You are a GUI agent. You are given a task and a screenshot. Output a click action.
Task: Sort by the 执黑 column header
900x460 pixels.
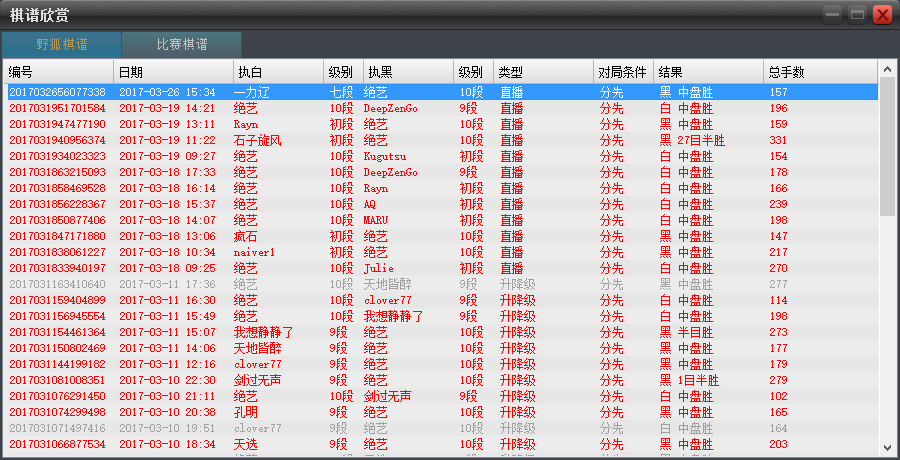coord(408,72)
